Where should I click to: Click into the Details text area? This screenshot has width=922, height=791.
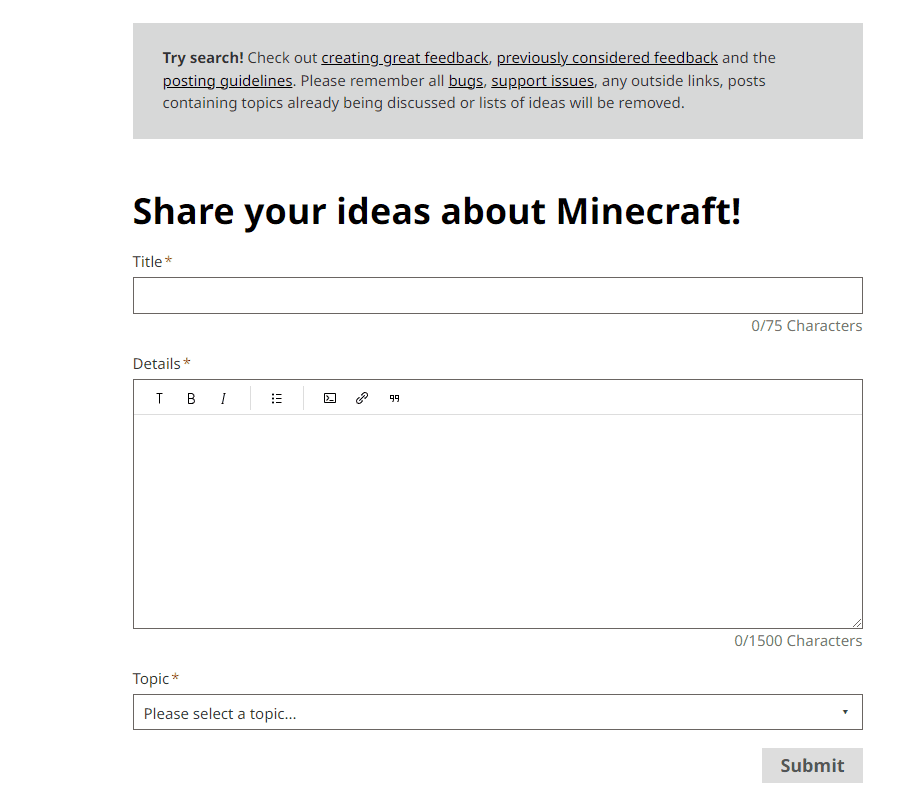click(x=497, y=521)
